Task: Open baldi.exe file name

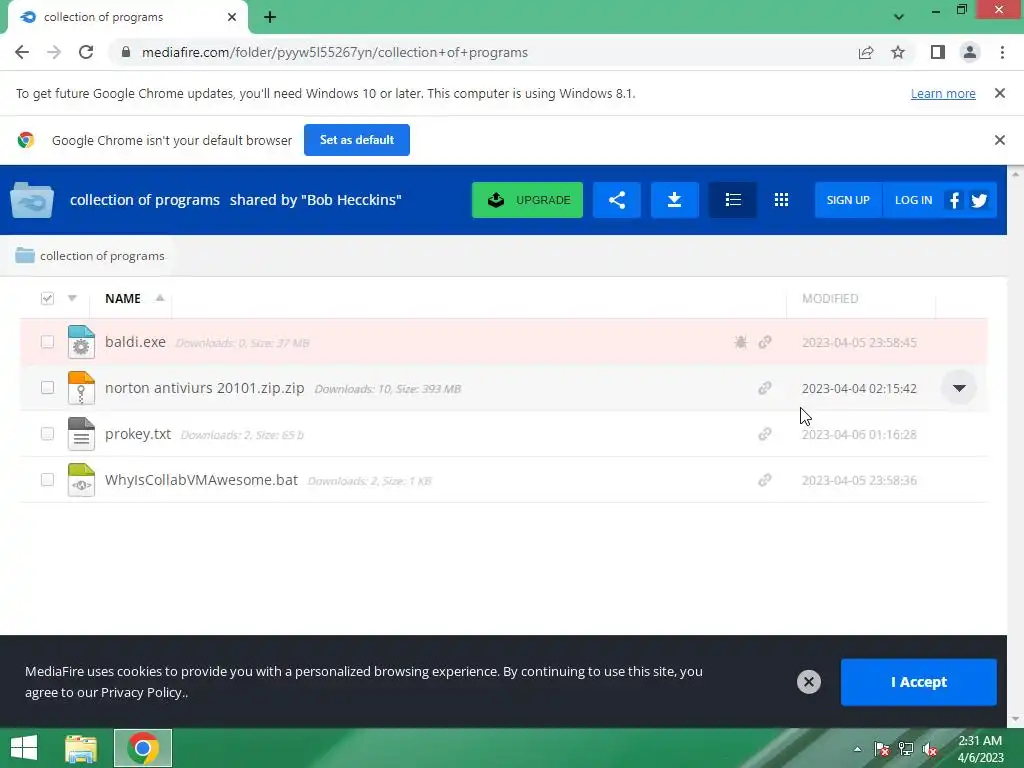Action: (x=135, y=342)
